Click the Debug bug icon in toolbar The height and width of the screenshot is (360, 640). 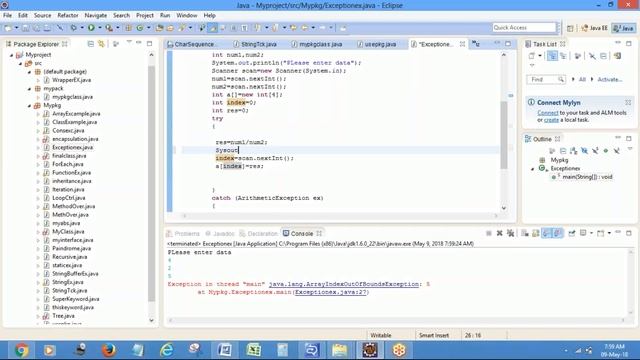tap(74, 28)
